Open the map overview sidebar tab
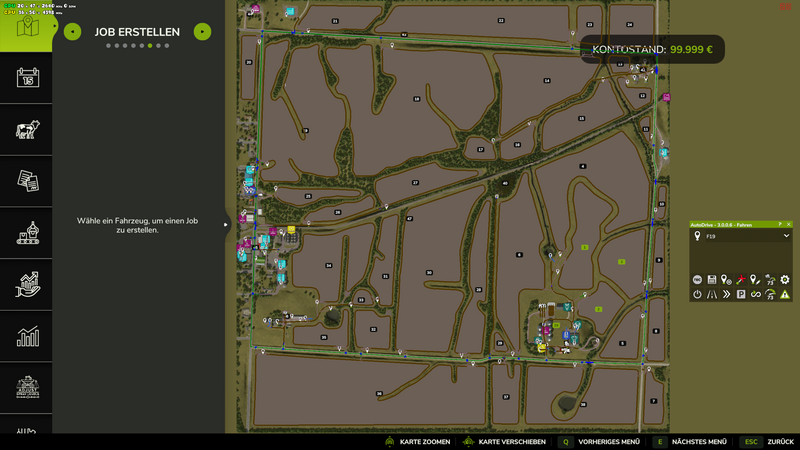Screen dimensions: 800x450 [28, 27]
